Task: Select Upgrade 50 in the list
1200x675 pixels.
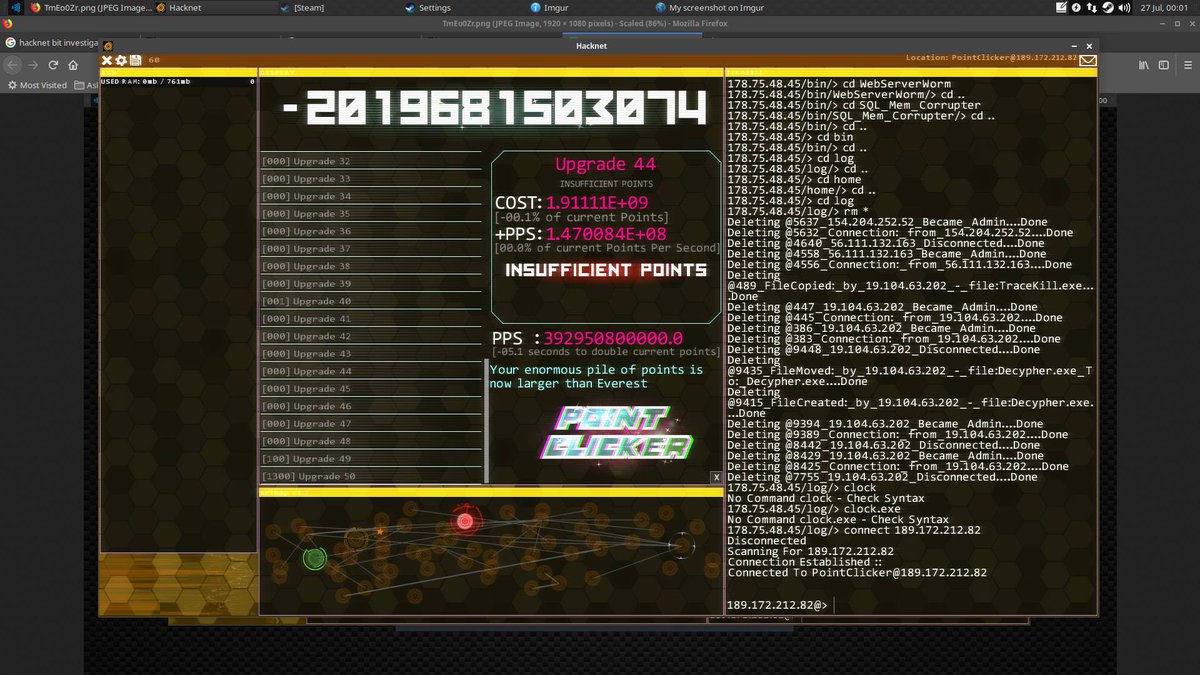Action: (x=370, y=477)
